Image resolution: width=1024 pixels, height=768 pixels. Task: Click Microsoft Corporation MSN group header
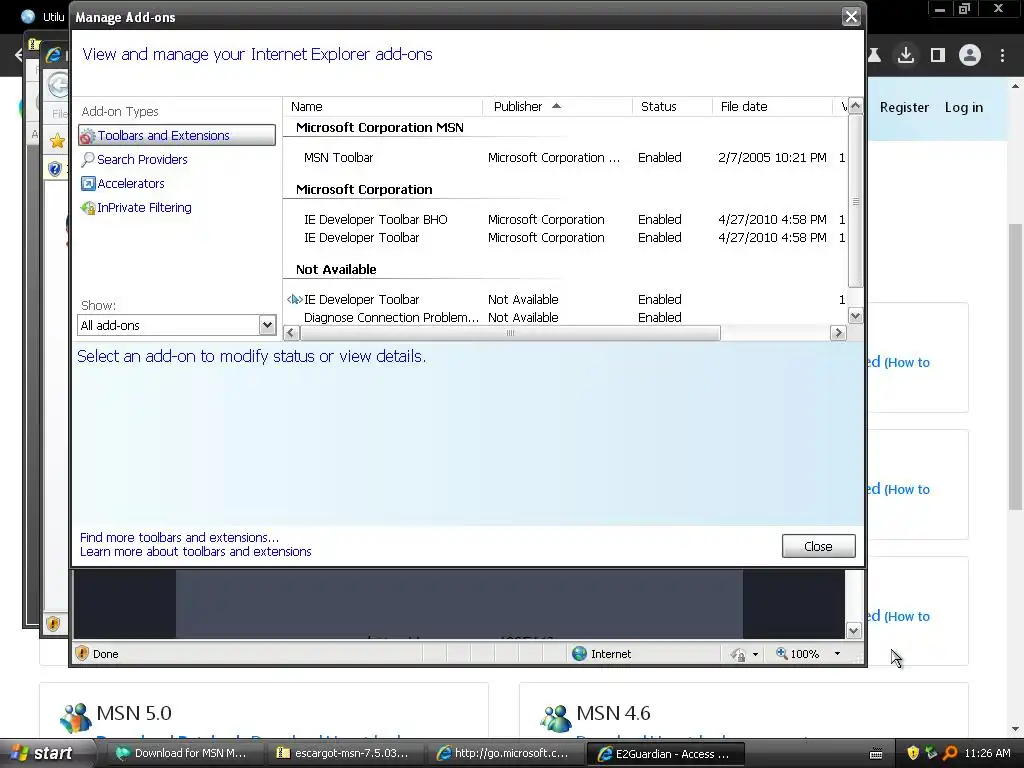click(x=379, y=127)
